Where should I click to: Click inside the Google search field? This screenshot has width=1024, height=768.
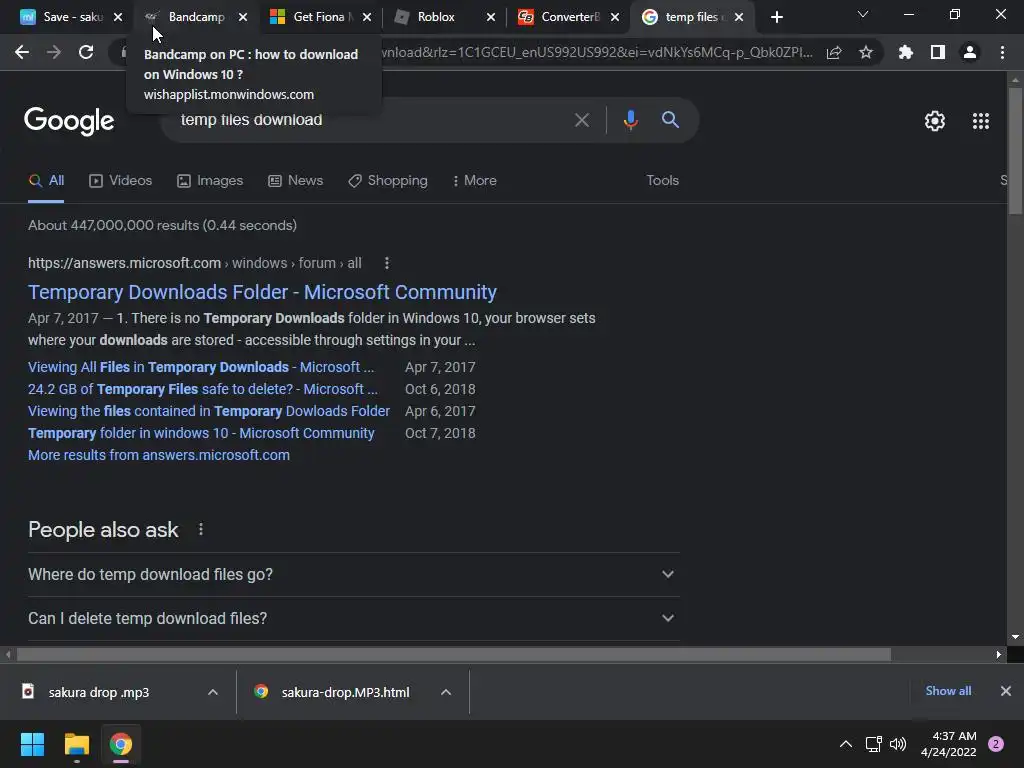[366, 120]
